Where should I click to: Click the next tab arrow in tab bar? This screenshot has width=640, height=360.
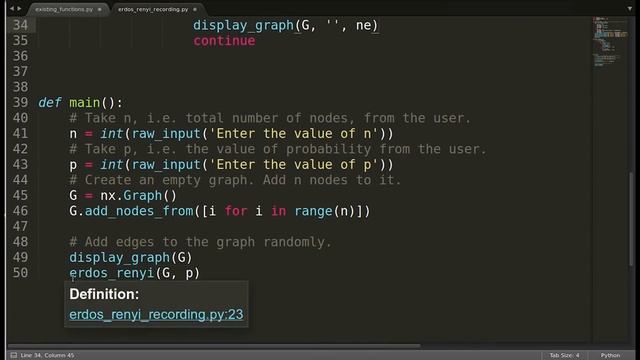[x=19, y=8]
